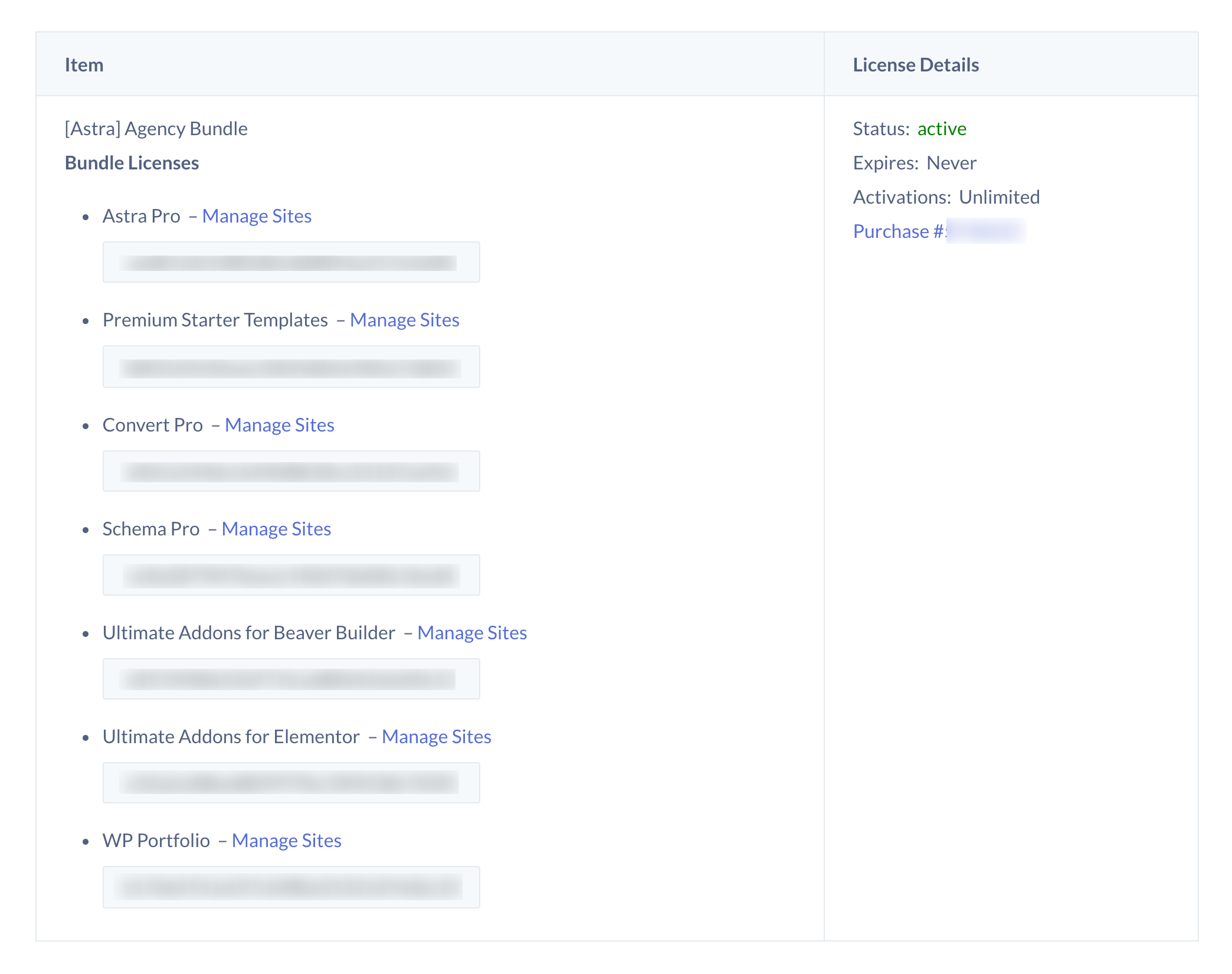Click the Bundle Licenses heading
The height and width of the screenshot is (974, 1232).
pos(132,163)
